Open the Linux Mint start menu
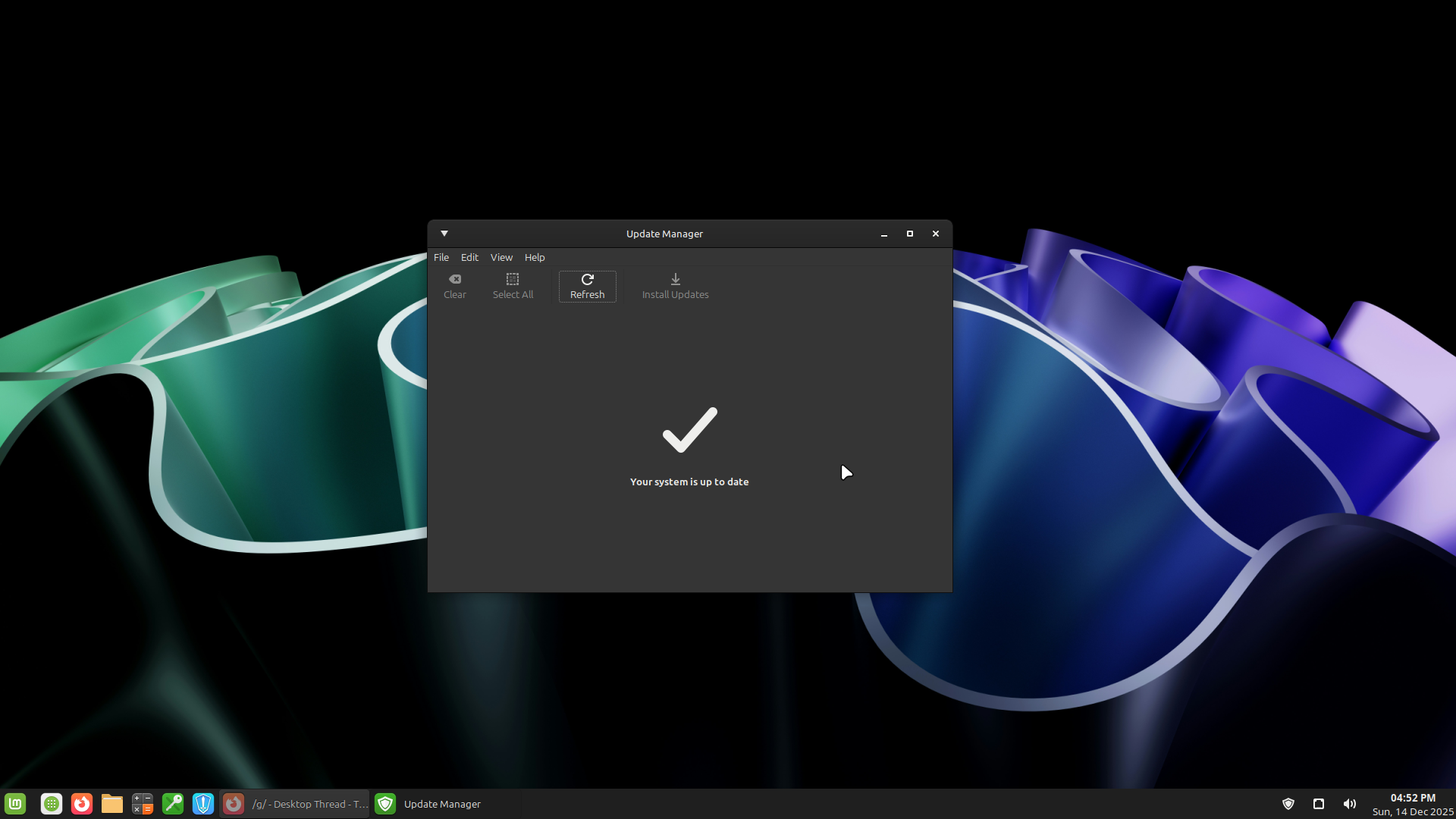Image resolution: width=1456 pixels, height=819 pixels. 15,804
